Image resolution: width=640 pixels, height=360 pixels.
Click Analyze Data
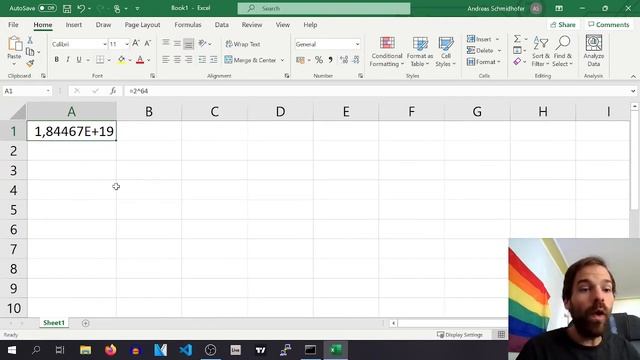[x=593, y=51]
